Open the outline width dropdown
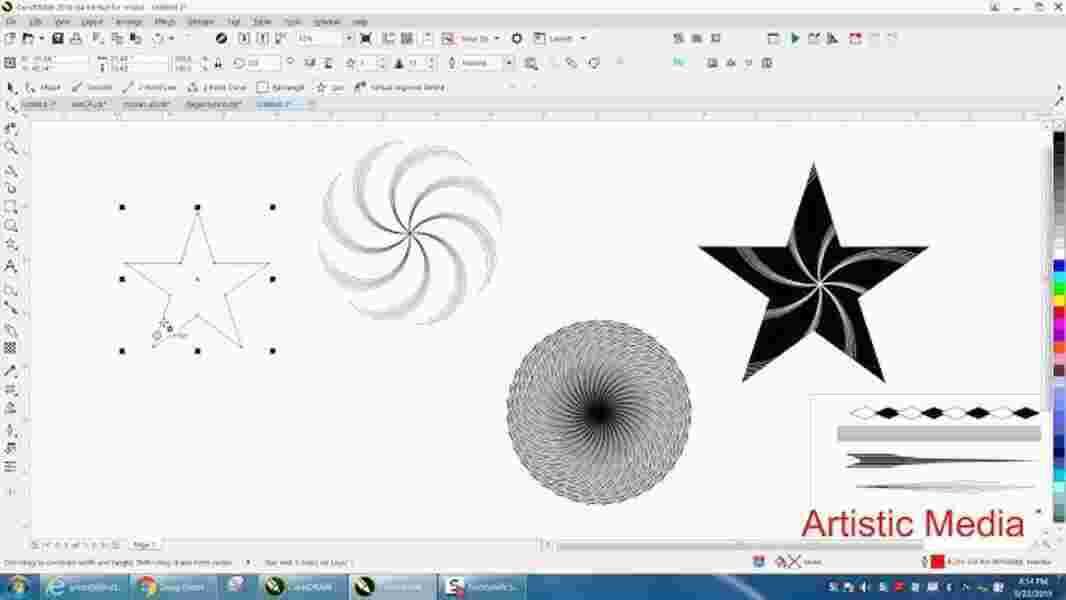This screenshot has width=1066, height=600. pos(509,63)
